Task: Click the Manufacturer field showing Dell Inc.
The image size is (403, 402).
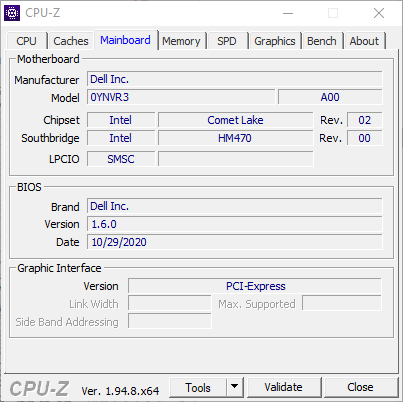Action: (235, 79)
